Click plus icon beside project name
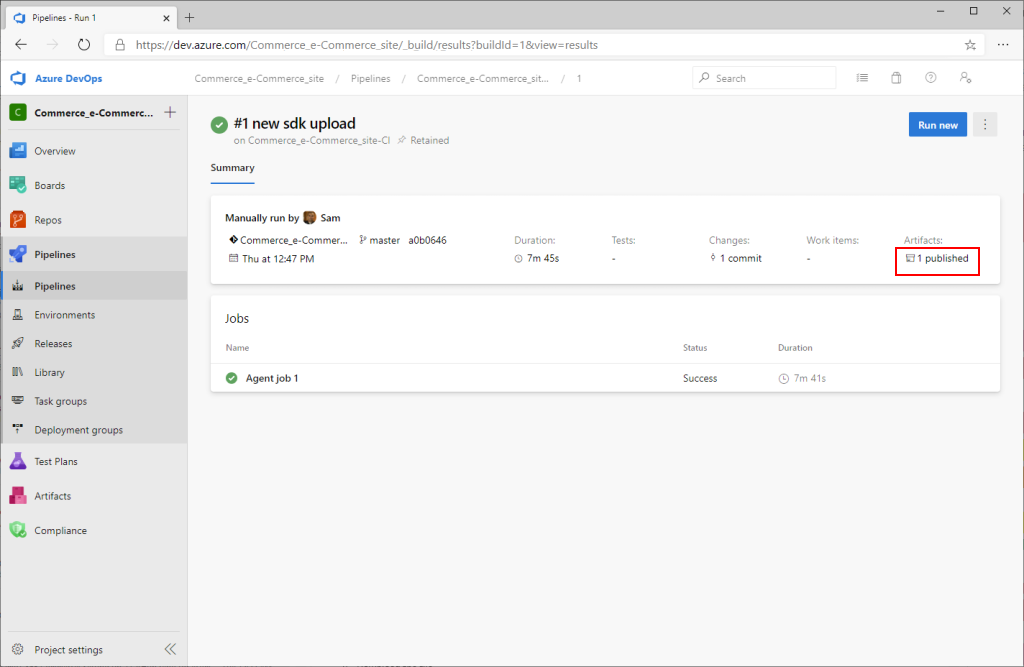 pyautogui.click(x=170, y=112)
